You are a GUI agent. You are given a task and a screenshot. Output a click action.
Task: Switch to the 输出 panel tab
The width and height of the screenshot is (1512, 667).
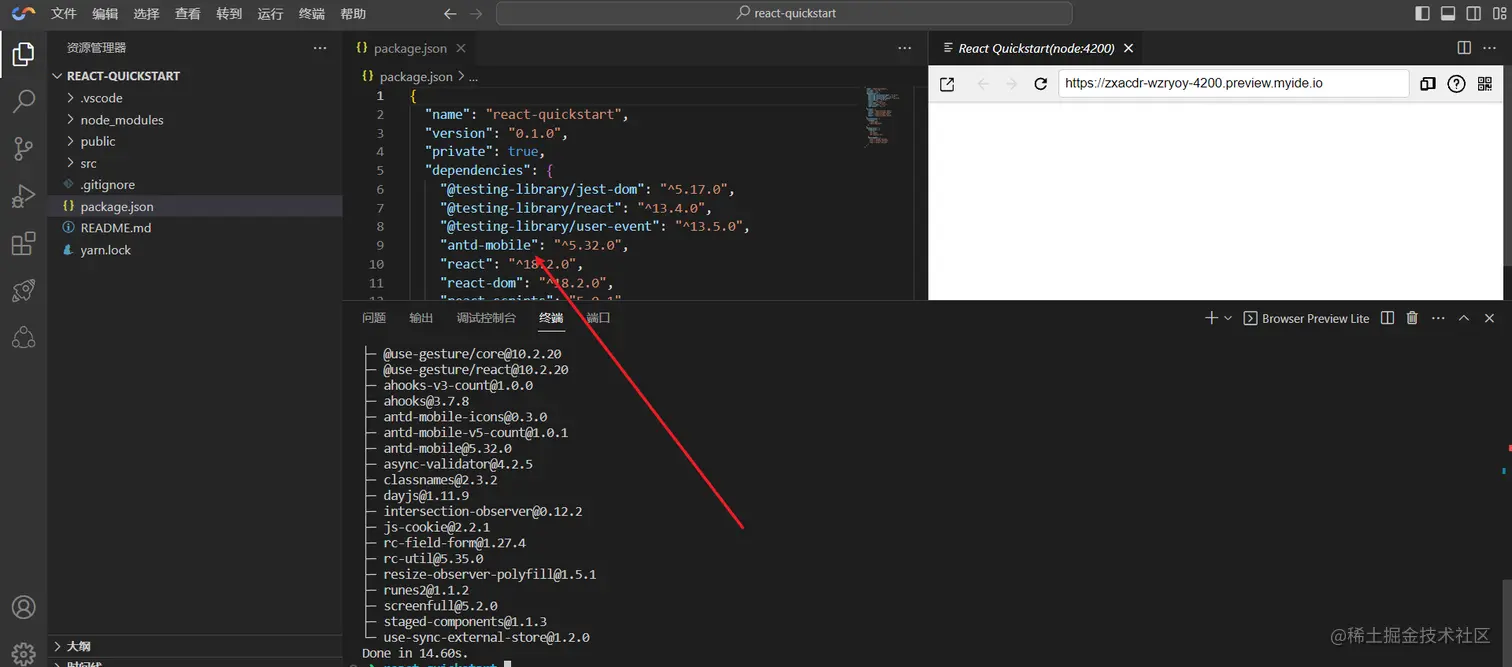(x=421, y=318)
